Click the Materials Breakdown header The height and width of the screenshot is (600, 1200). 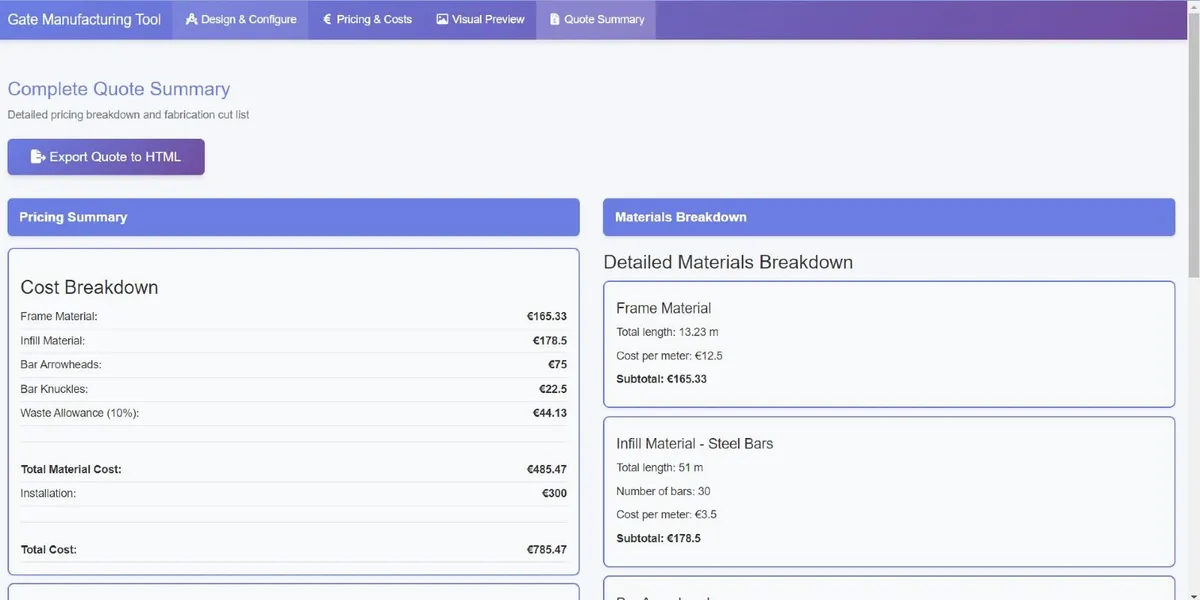tap(889, 217)
